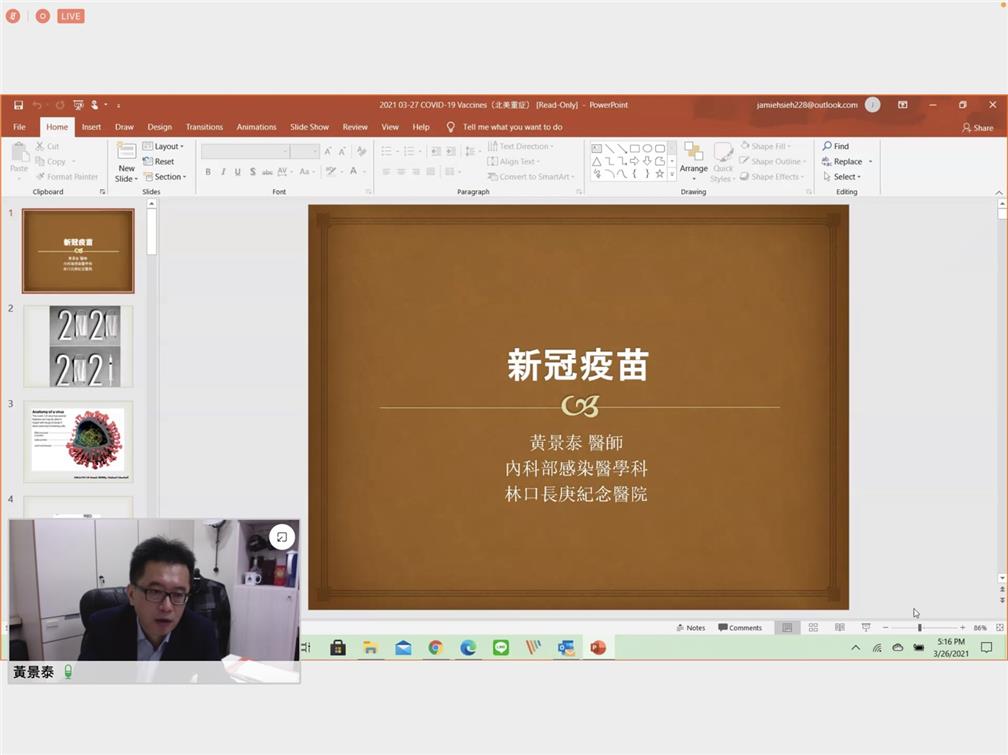Start Slide Show from status bar icon
Viewport: 1008px width, 755px height.
point(866,628)
